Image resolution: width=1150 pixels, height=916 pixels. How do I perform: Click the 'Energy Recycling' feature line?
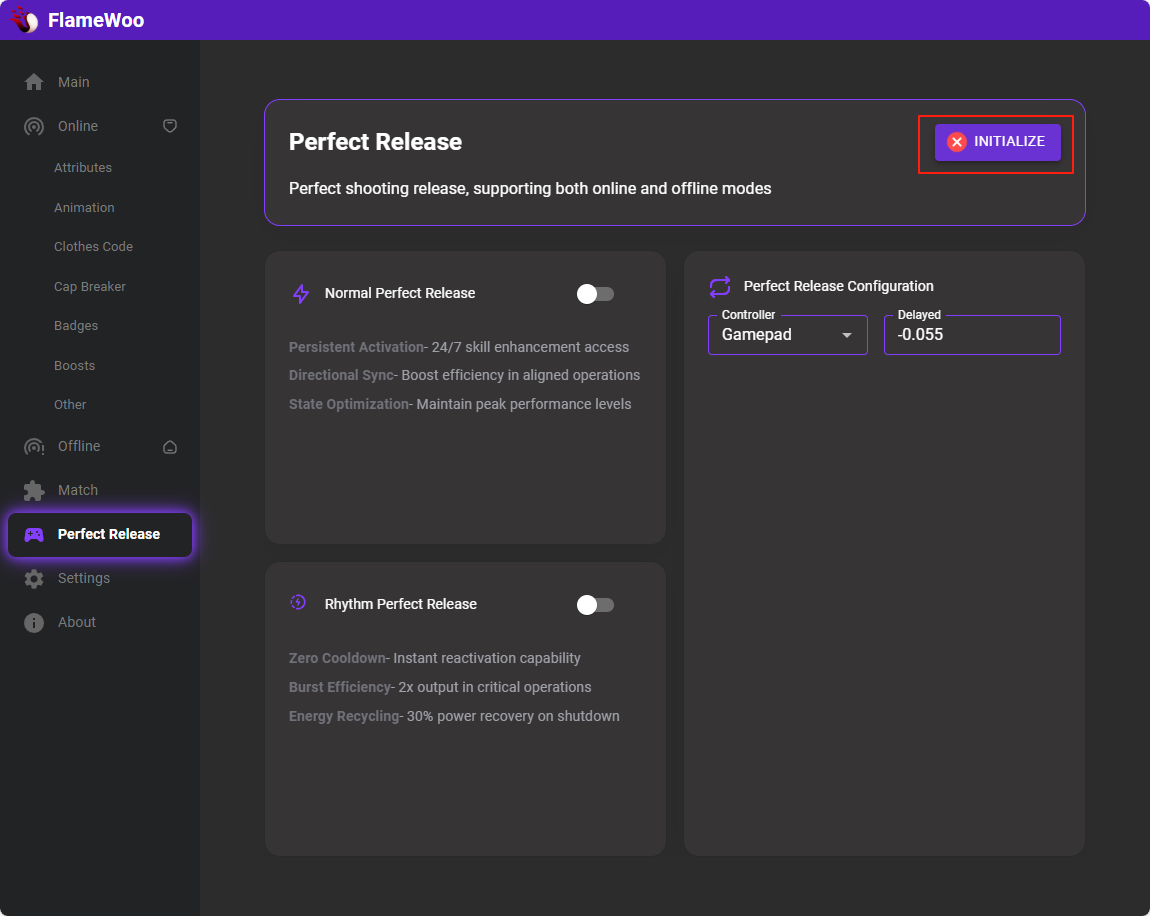pos(454,717)
